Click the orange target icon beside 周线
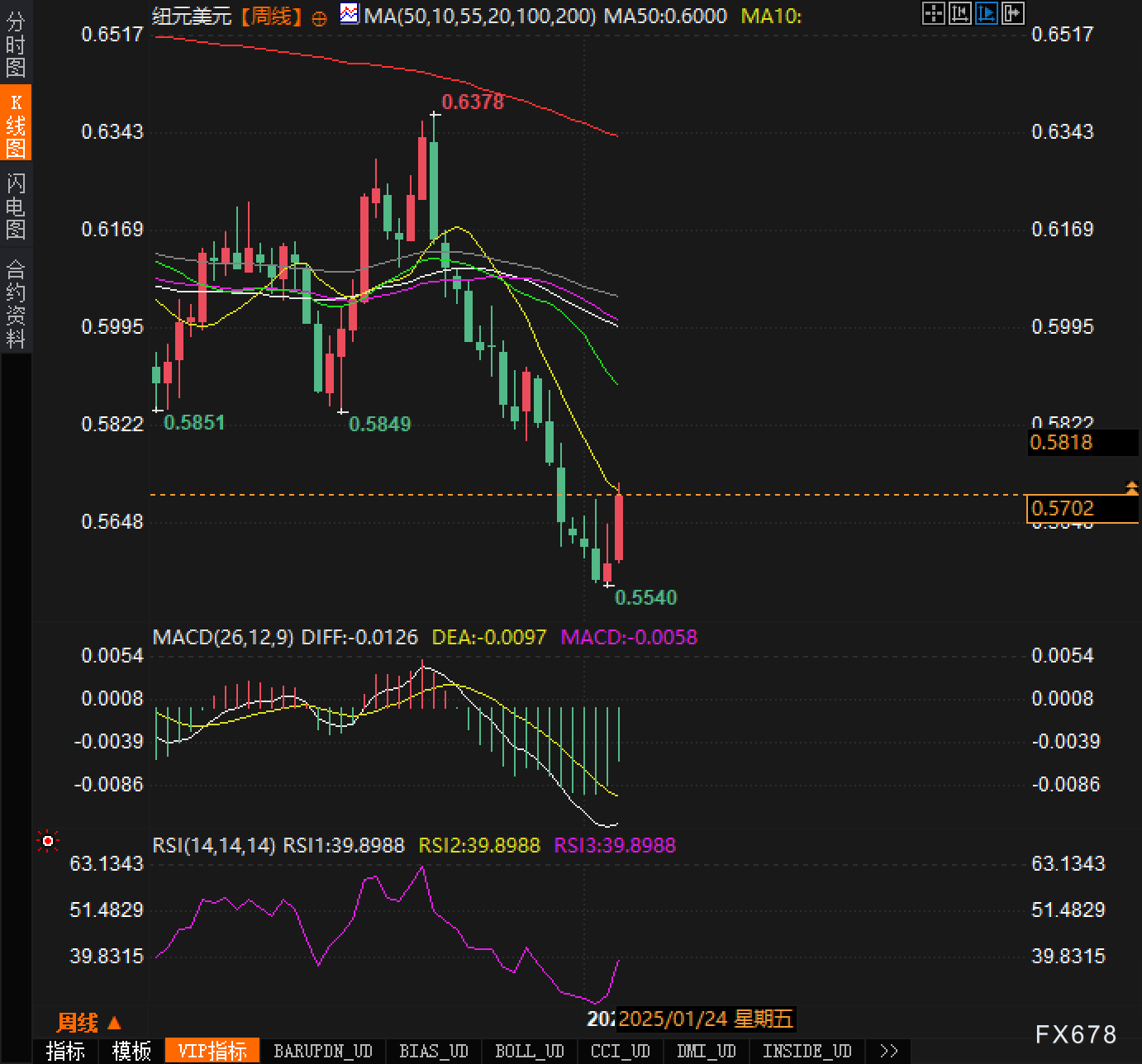The width and height of the screenshot is (1142, 1064). (x=319, y=18)
